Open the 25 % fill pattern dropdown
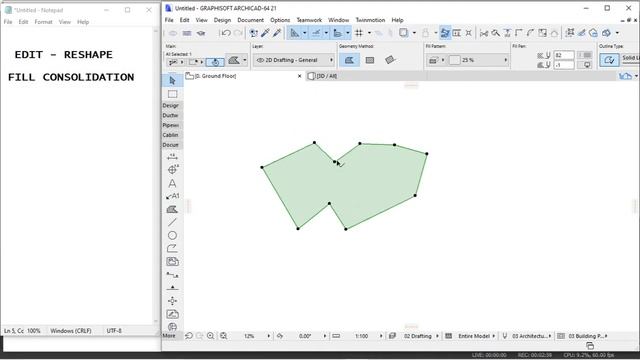Image resolution: width=640 pixels, height=360 pixels. (x=478, y=60)
